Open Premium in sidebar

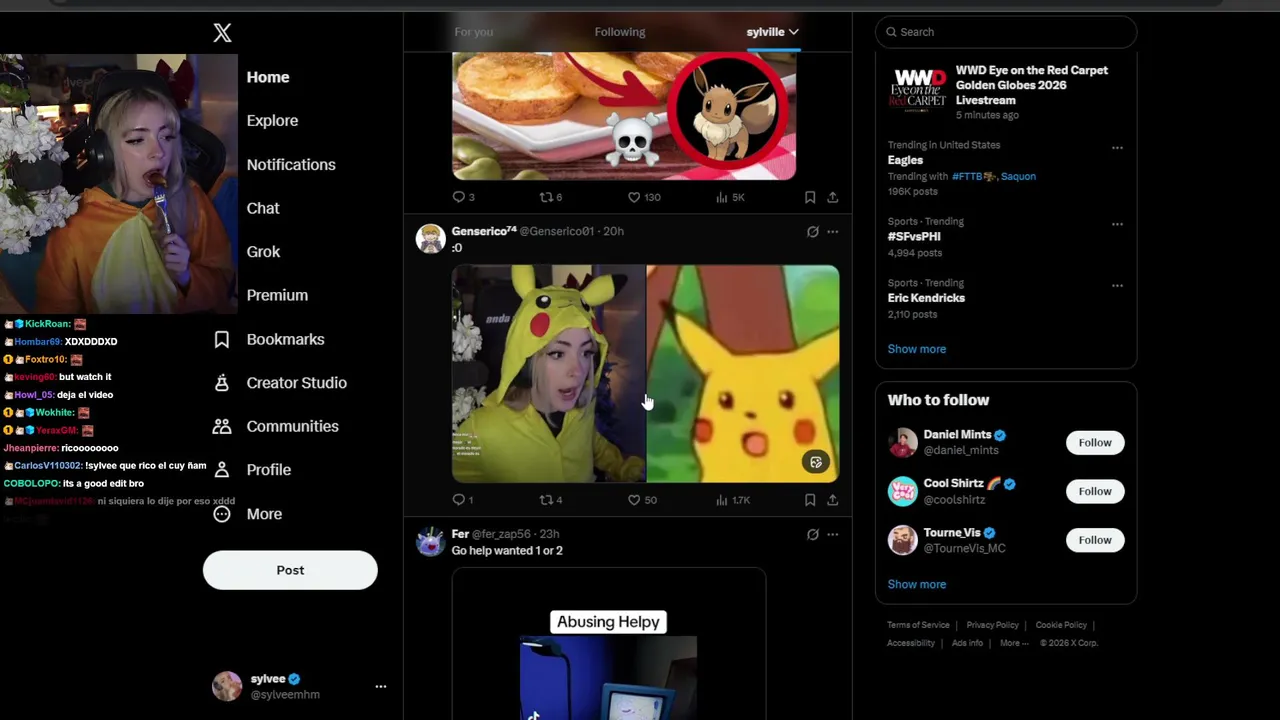pyautogui.click(x=277, y=296)
